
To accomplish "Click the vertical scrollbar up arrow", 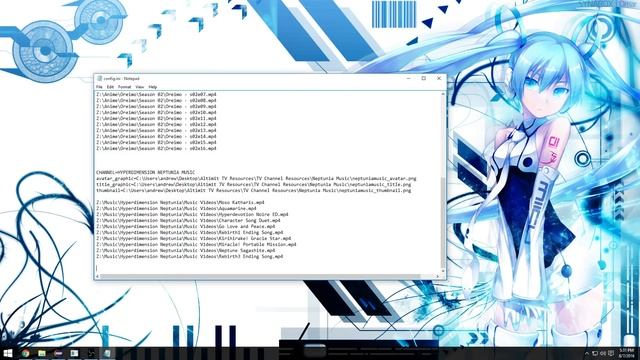I will point(443,94).
